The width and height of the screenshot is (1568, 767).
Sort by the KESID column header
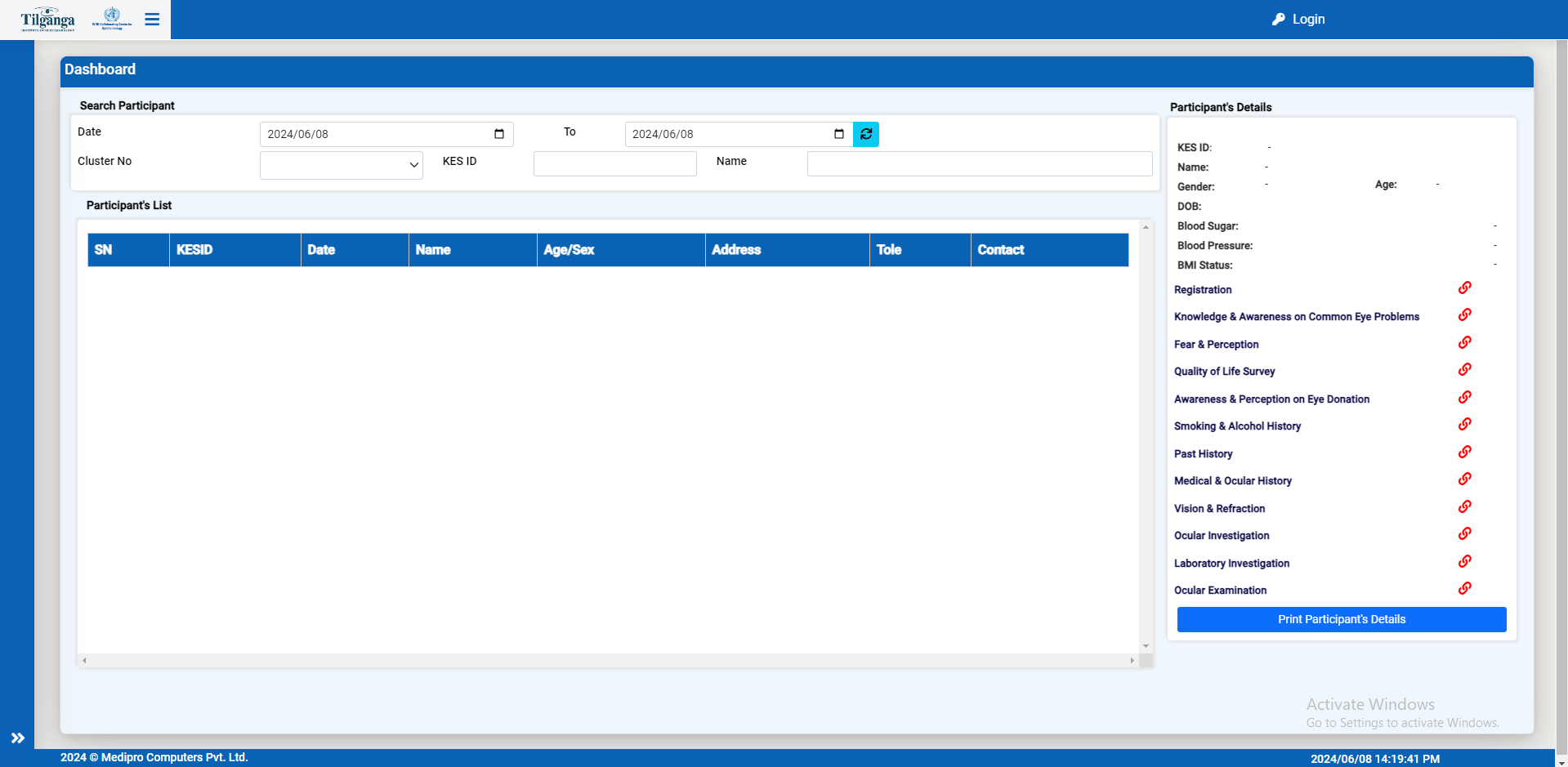[194, 250]
